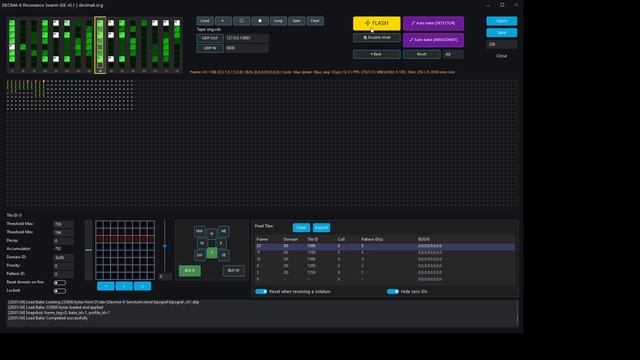Click the UDP IN button

[x=210, y=48]
